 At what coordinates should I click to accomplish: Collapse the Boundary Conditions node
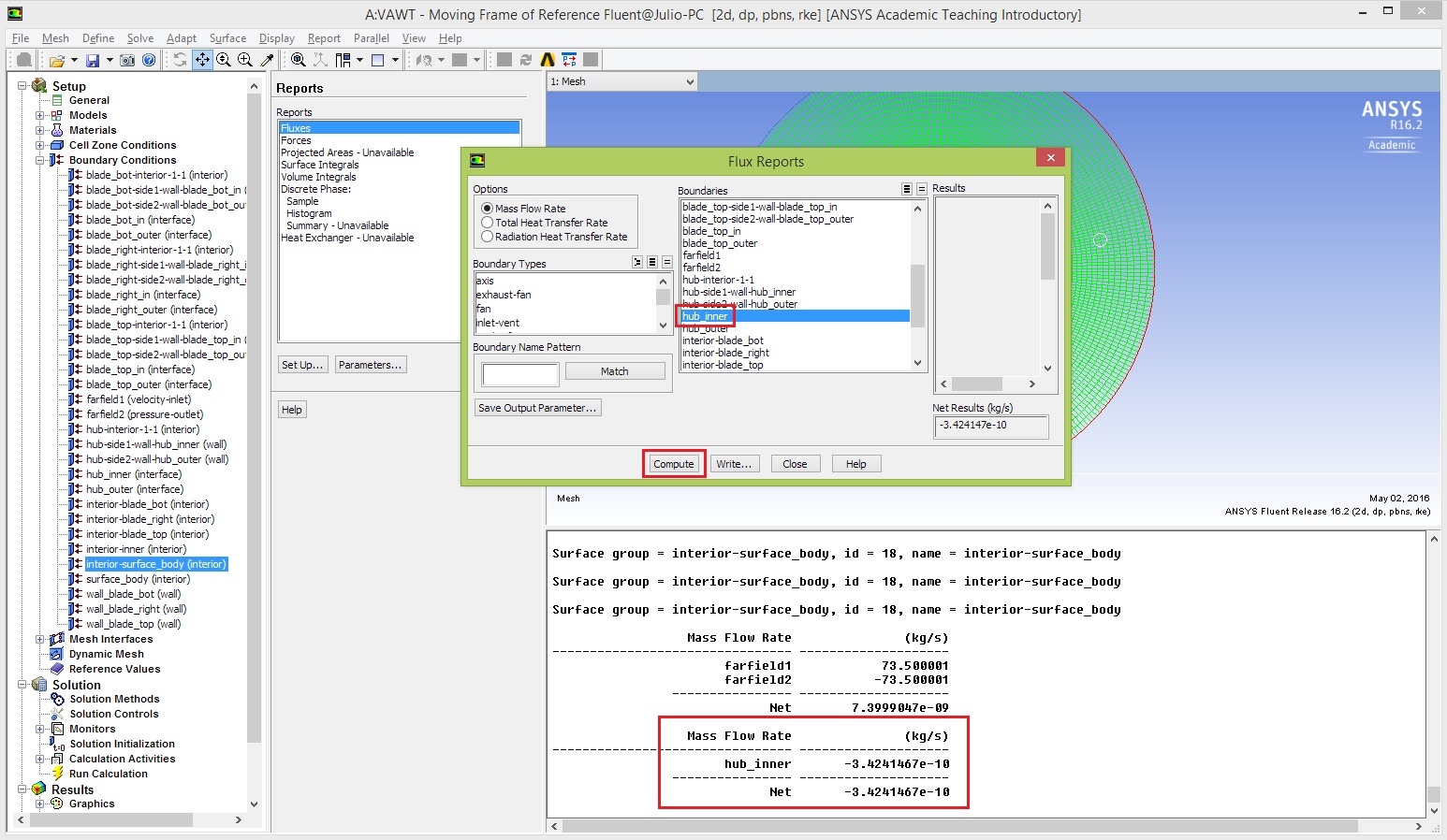click(40, 160)
